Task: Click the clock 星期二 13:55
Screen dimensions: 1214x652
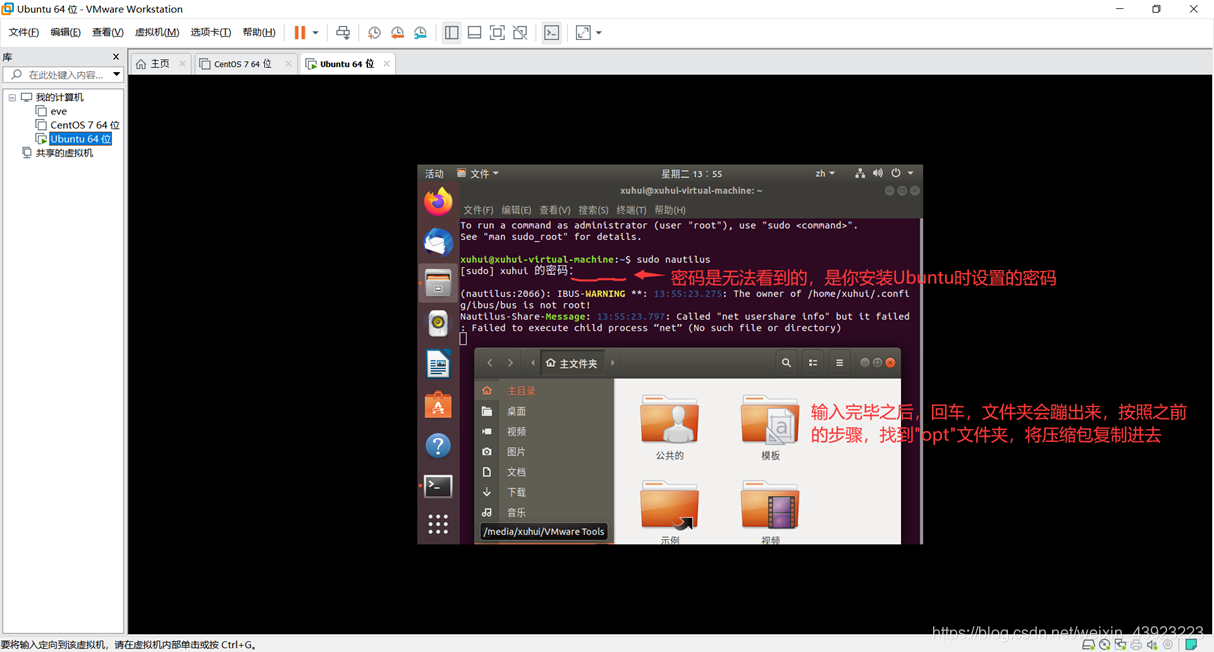Action: 691,174
